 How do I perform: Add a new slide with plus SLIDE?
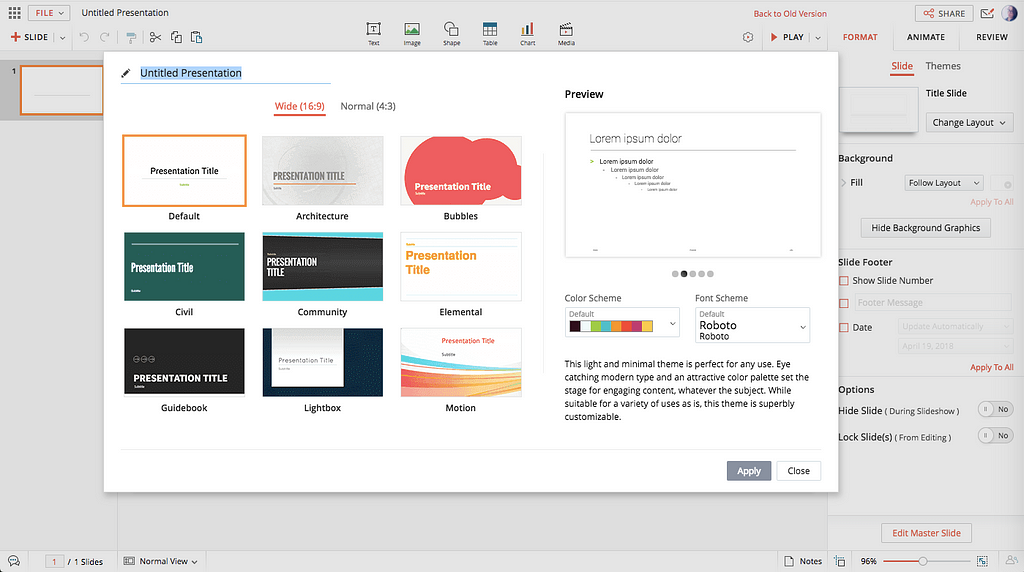tap(29, 37)
